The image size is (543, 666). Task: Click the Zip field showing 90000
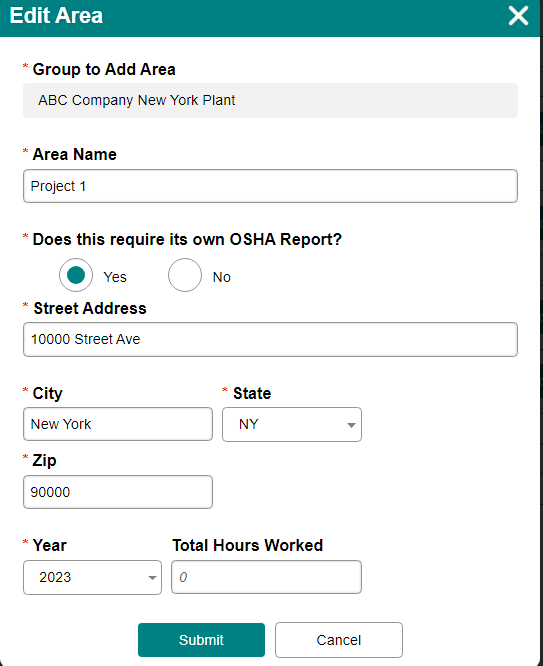tap(118, 492)
